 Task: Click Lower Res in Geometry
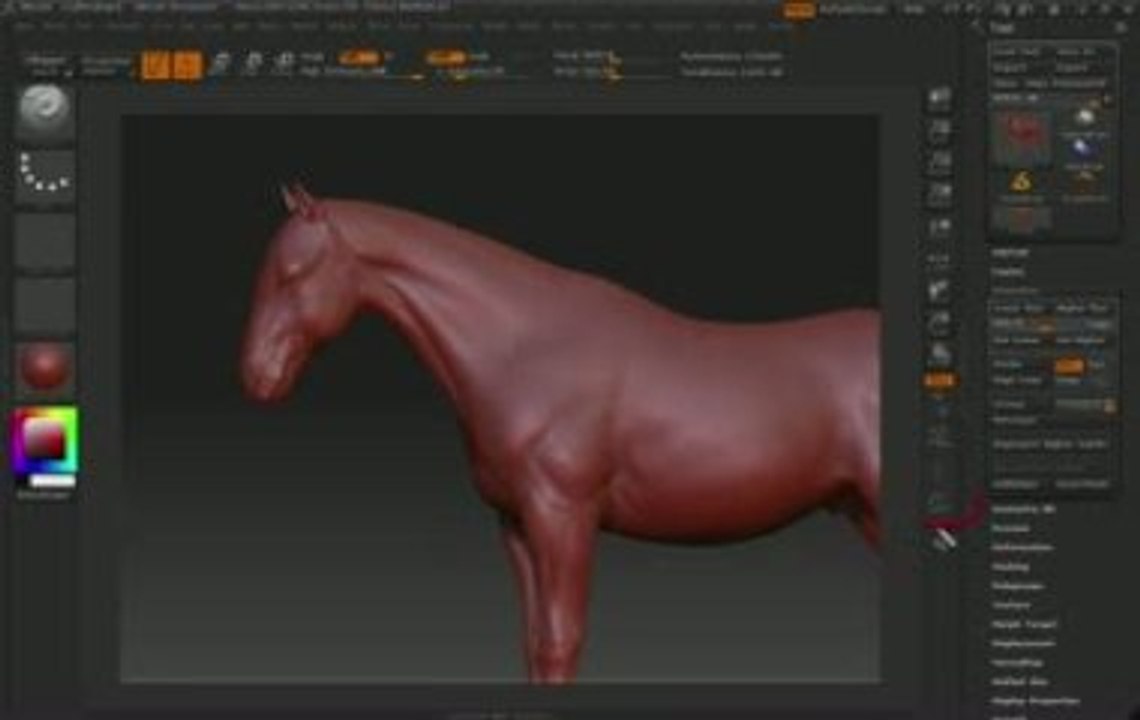(x=1018, y=309)
